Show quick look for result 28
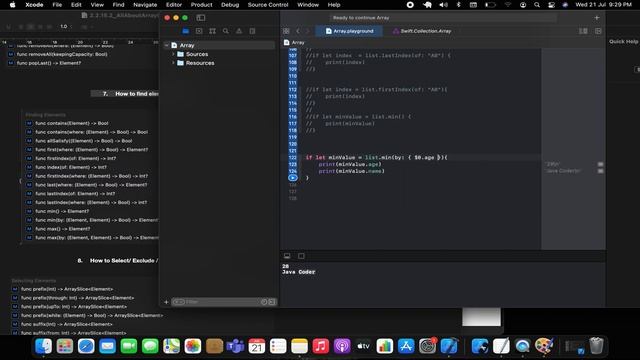640x360 pixels. 600,164
